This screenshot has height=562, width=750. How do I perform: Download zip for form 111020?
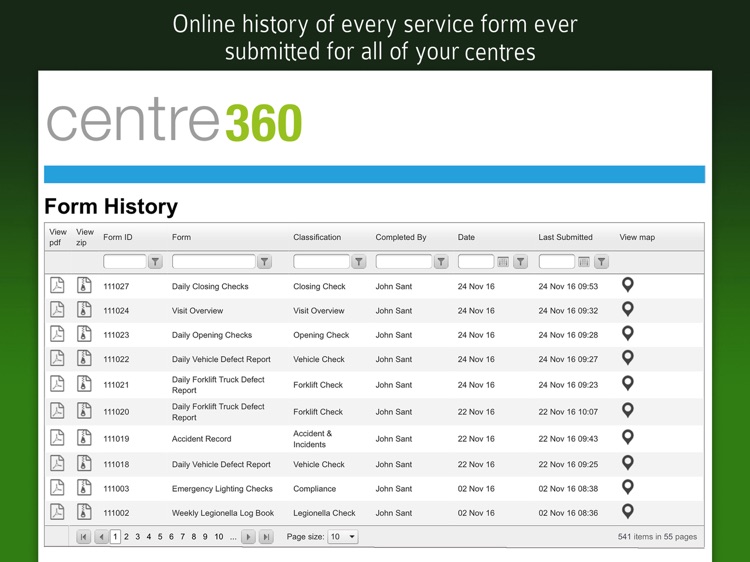click(x=84, y=410)
